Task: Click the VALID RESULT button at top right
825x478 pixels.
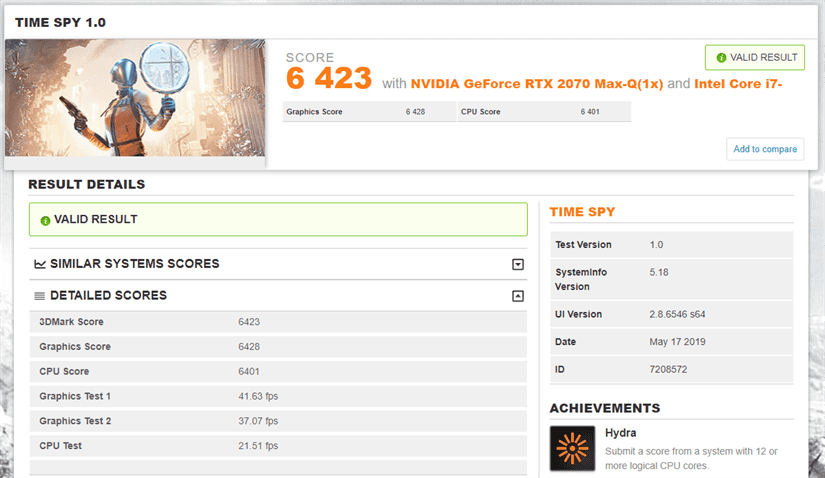Action: click(754, 57)
